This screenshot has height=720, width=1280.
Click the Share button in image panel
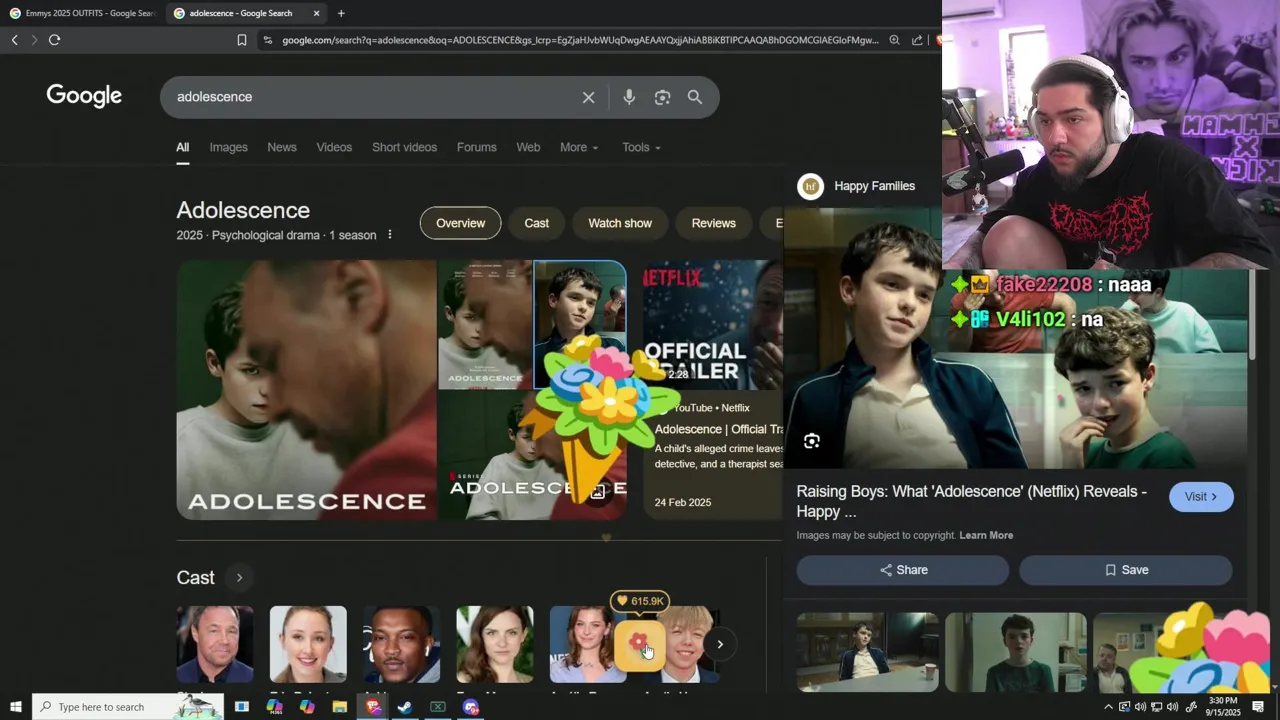(x=903, y=570)
